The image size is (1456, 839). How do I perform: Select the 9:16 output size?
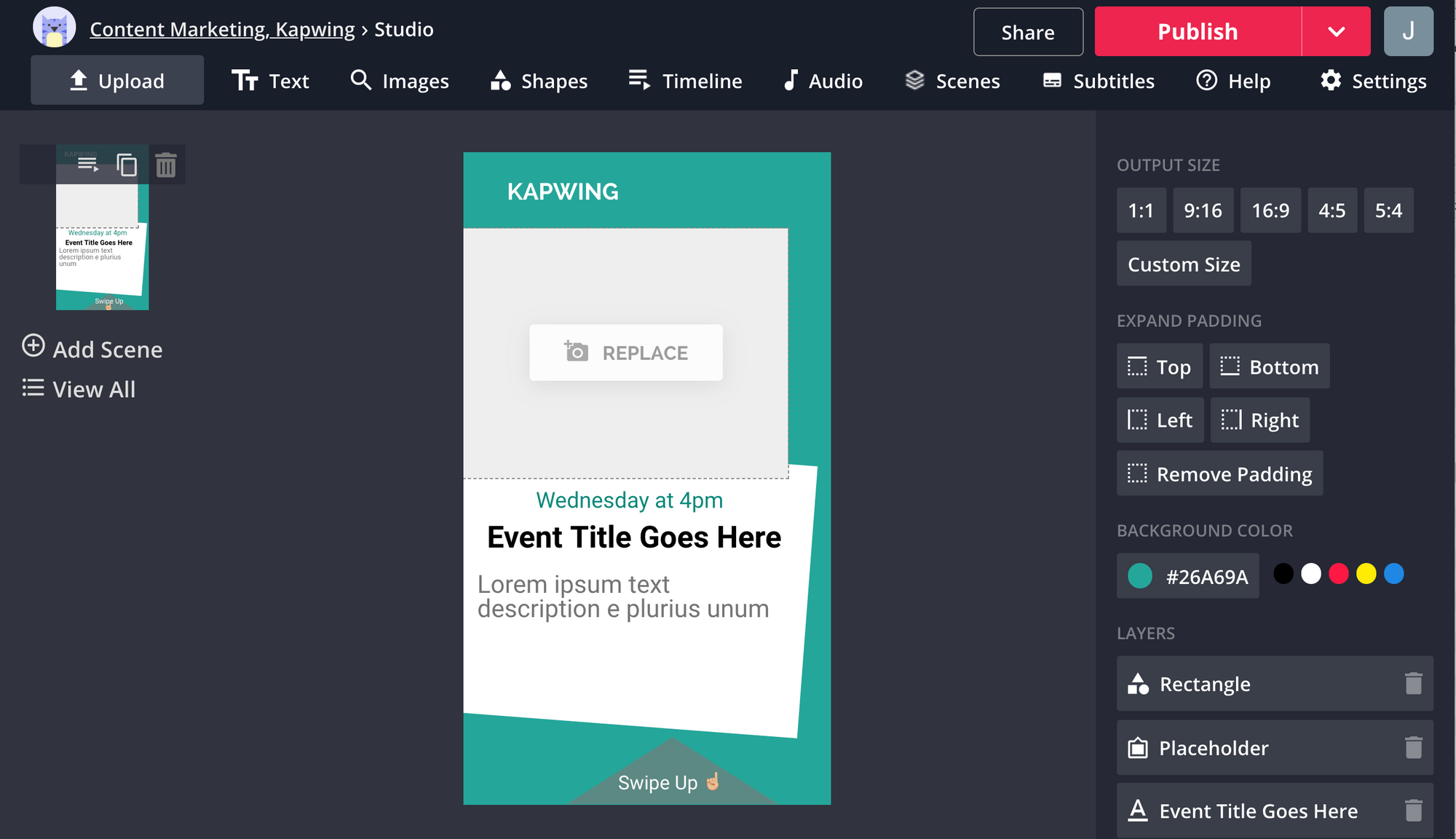pyautogui.click(x=1203, y=210)
